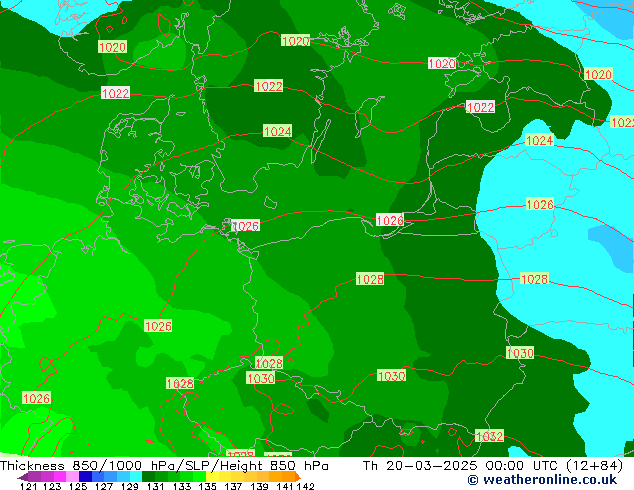Click the yellow legend swatch above 135
Image resolution: width=634 pixels, height=490 pixels.
(212, 476)
